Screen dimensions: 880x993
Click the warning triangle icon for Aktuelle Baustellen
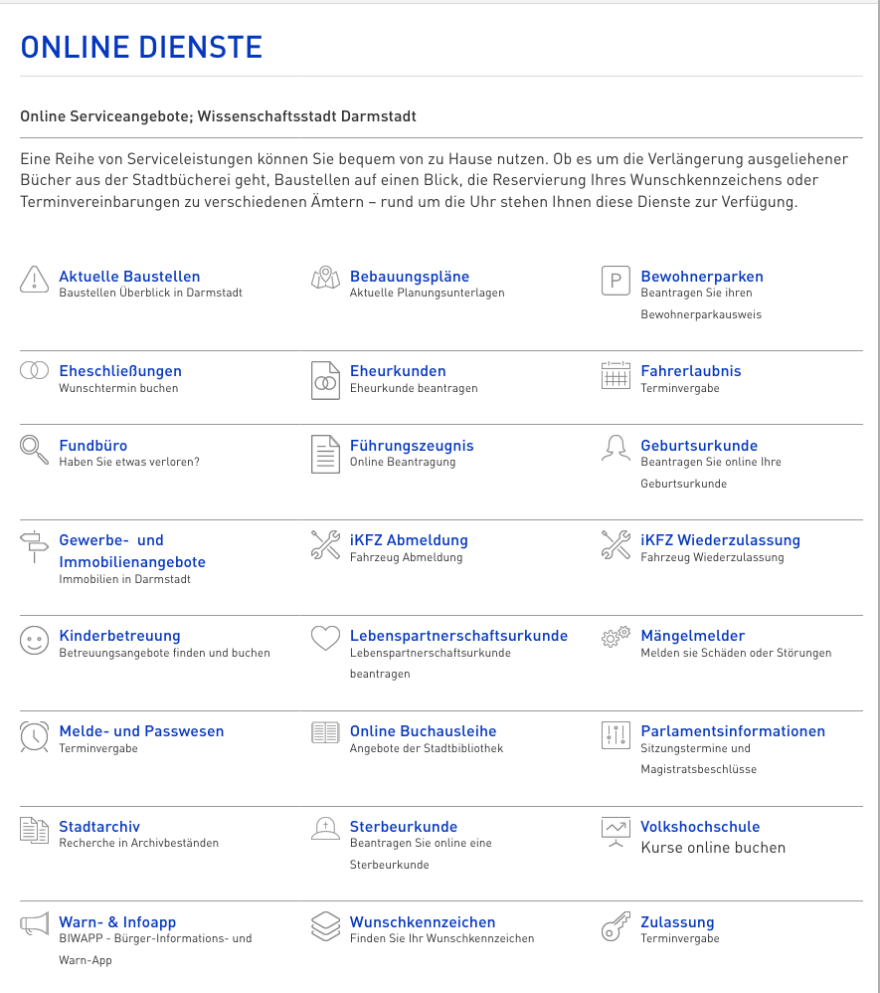click(35, 279)
